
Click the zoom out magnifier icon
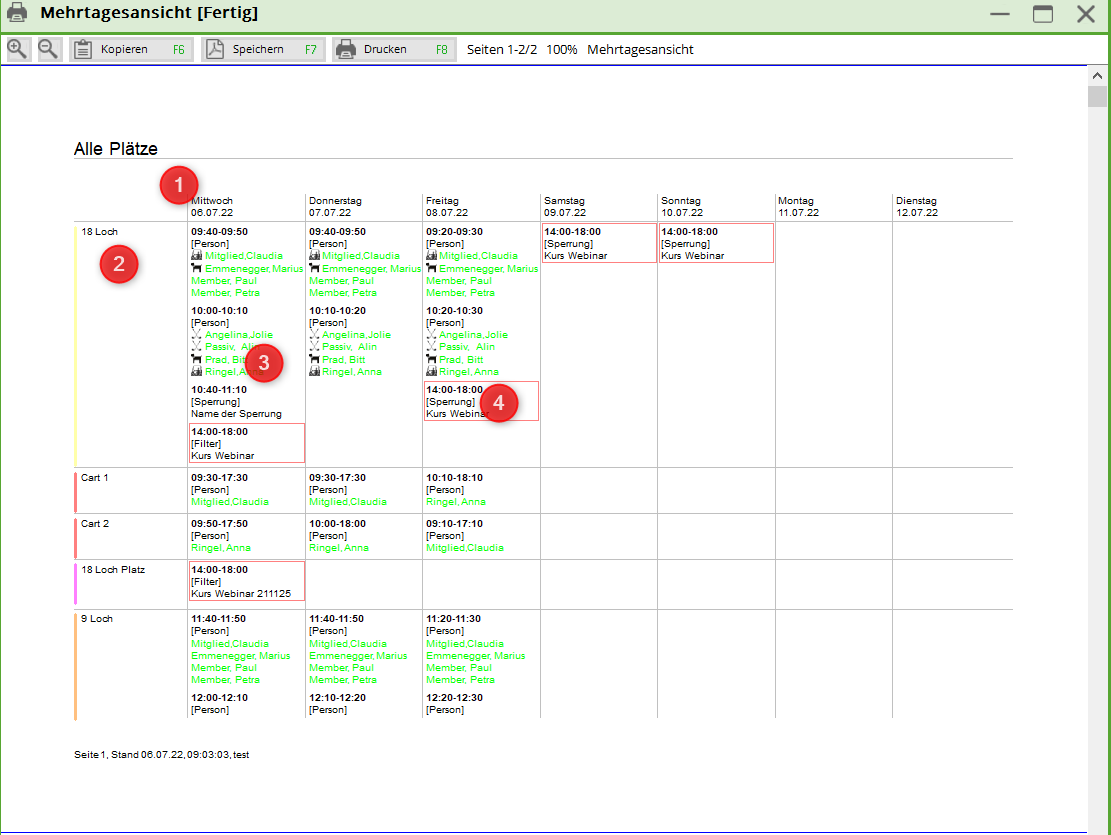(x=49, y=49)
